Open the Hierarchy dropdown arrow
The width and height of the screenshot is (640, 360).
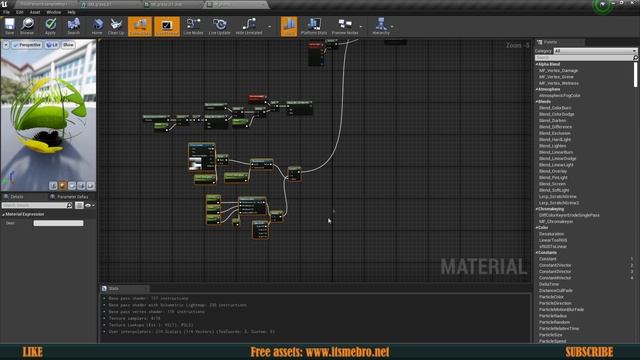click(x=392, y=27)
